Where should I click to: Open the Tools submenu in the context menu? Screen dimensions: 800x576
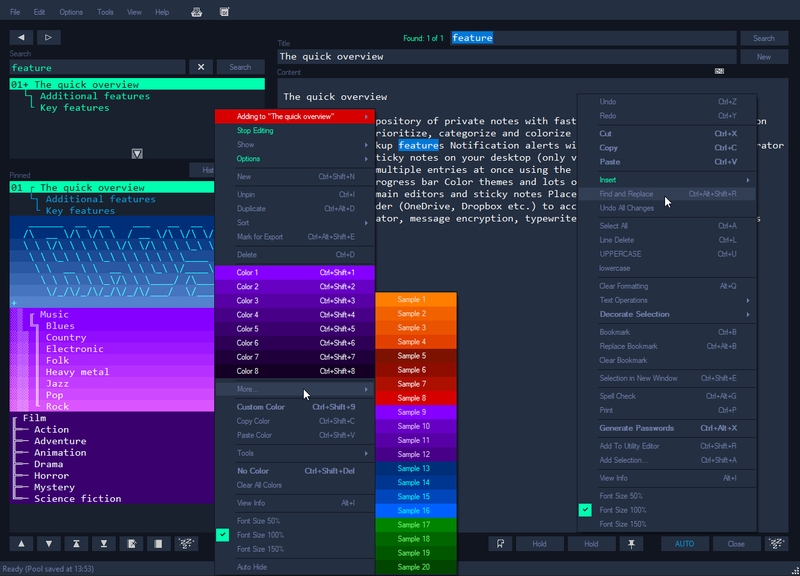(x=295, y=453)
